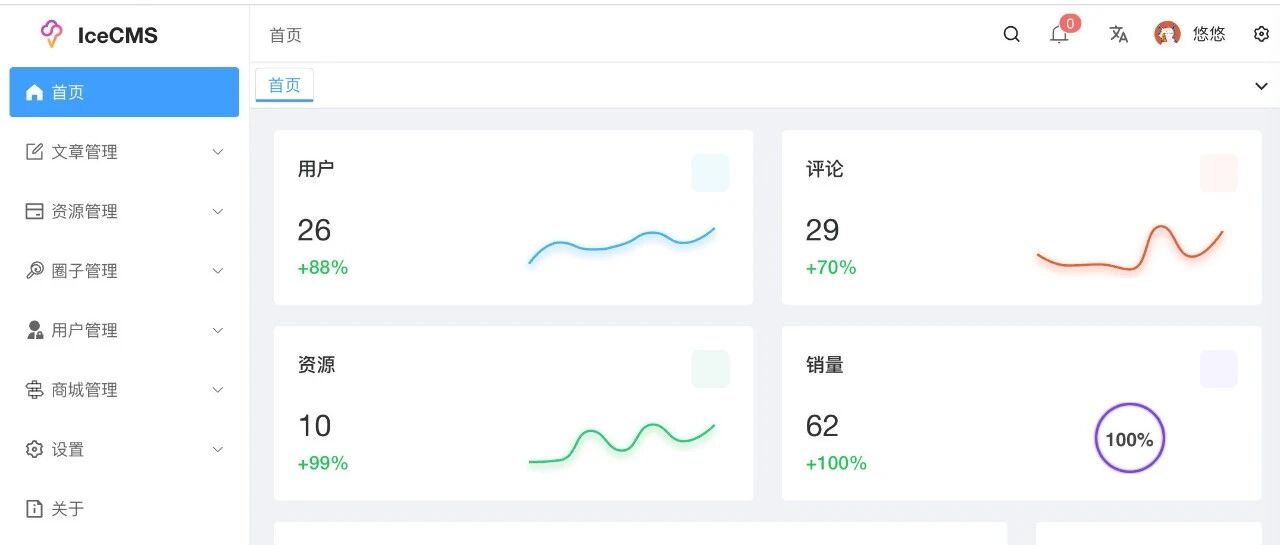
Task: Open the notifications bell icon
Action: (x=1059, y=35)
